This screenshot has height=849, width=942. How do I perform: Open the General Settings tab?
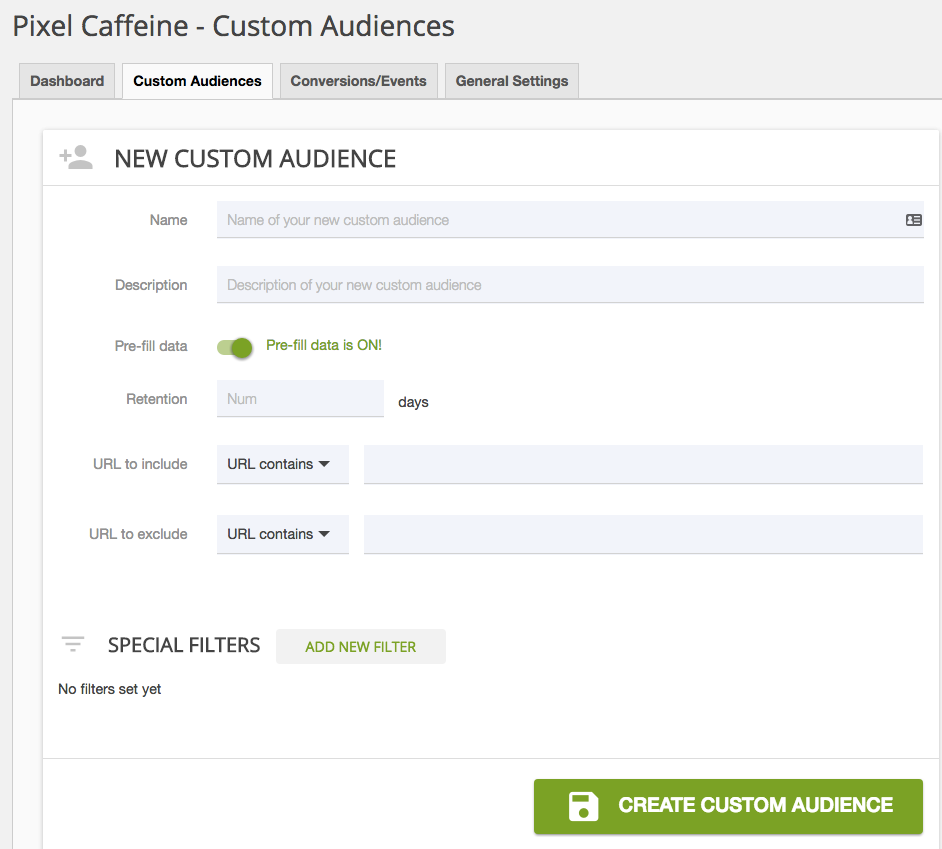[512, 81]
